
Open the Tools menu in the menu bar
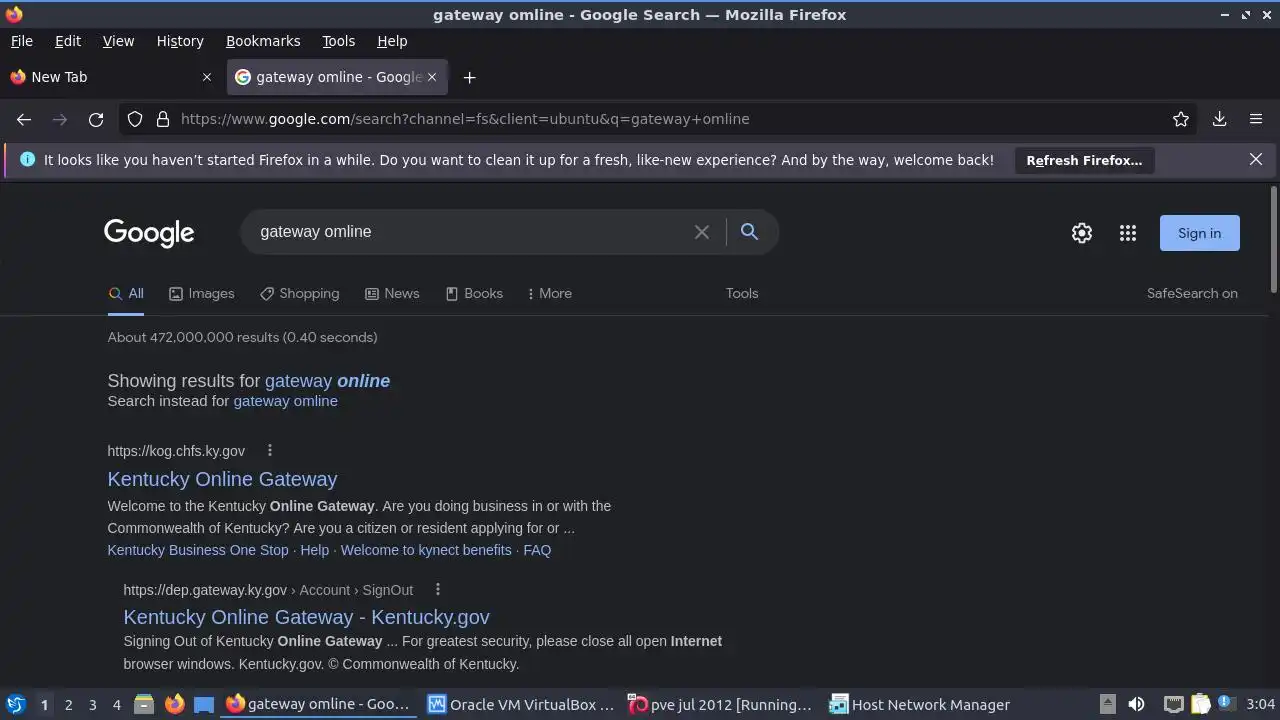pos(339,41)
